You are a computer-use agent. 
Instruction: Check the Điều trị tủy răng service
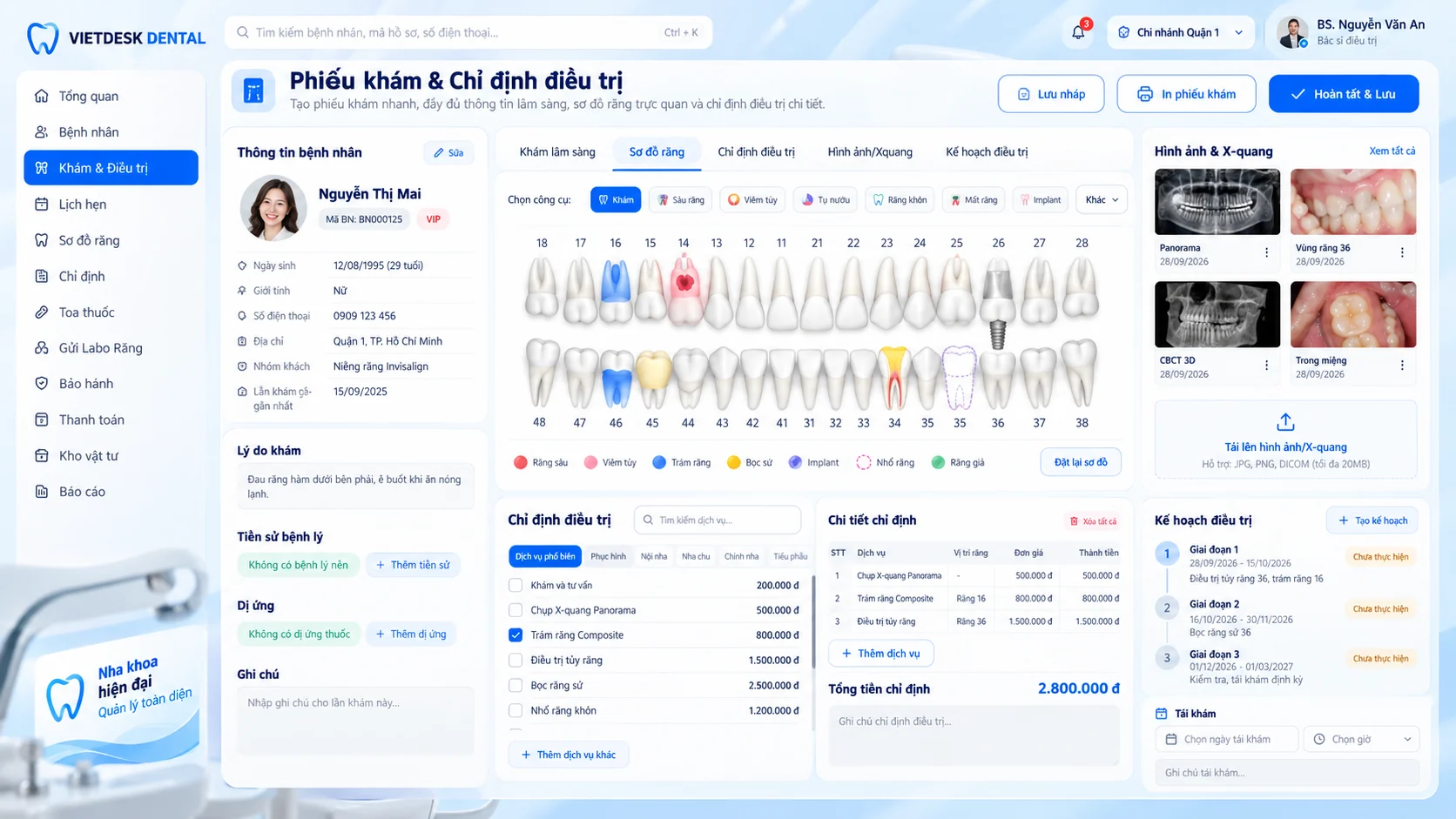tap(516, 661)
